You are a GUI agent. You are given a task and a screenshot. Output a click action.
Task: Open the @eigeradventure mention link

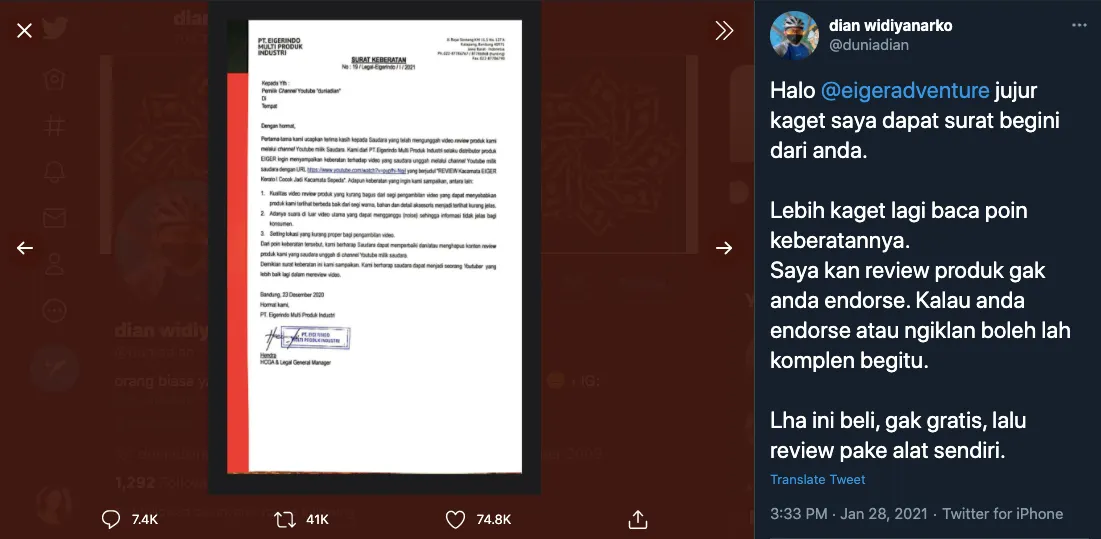pyautogui.click(x=906, y=91)
